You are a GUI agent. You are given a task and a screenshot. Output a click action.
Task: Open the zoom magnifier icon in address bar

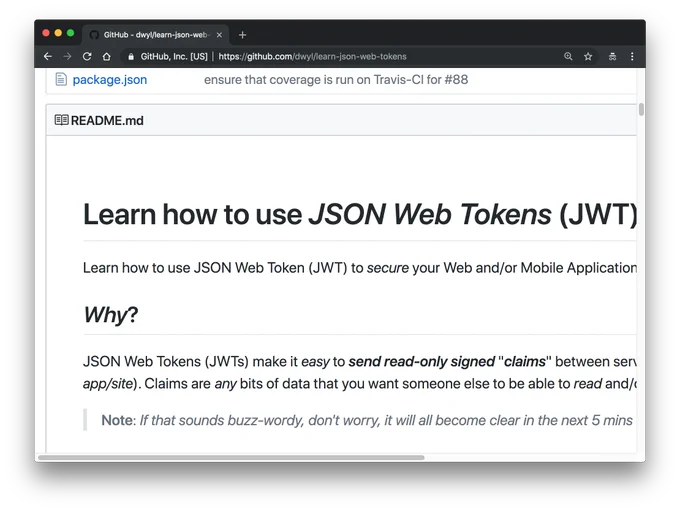click(568, 56)
